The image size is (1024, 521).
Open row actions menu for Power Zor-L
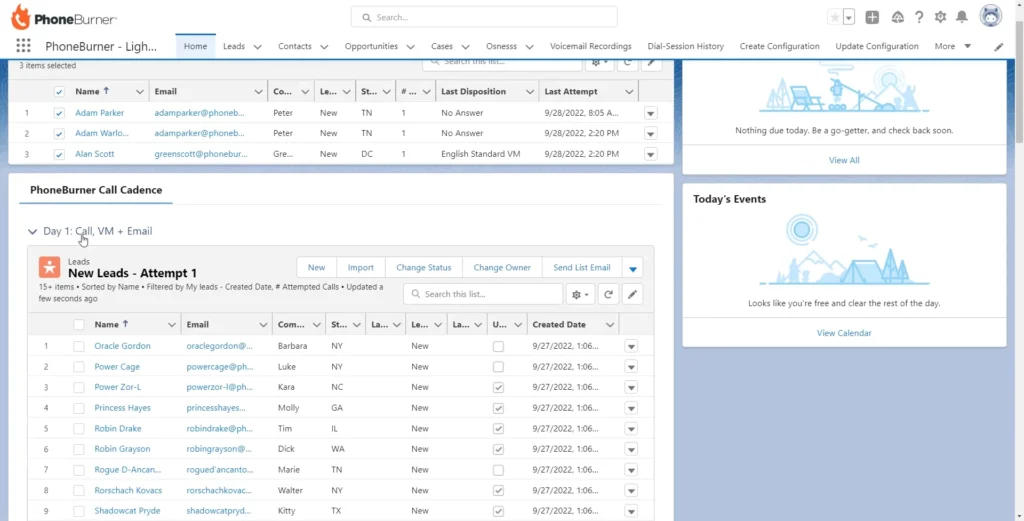pos(631,387)
